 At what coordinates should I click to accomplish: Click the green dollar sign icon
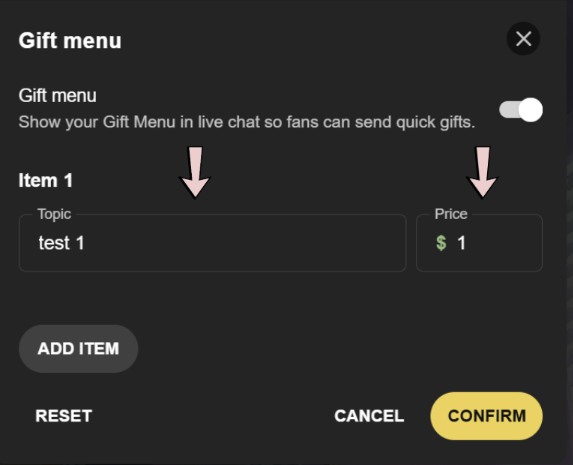pos(441,243)
